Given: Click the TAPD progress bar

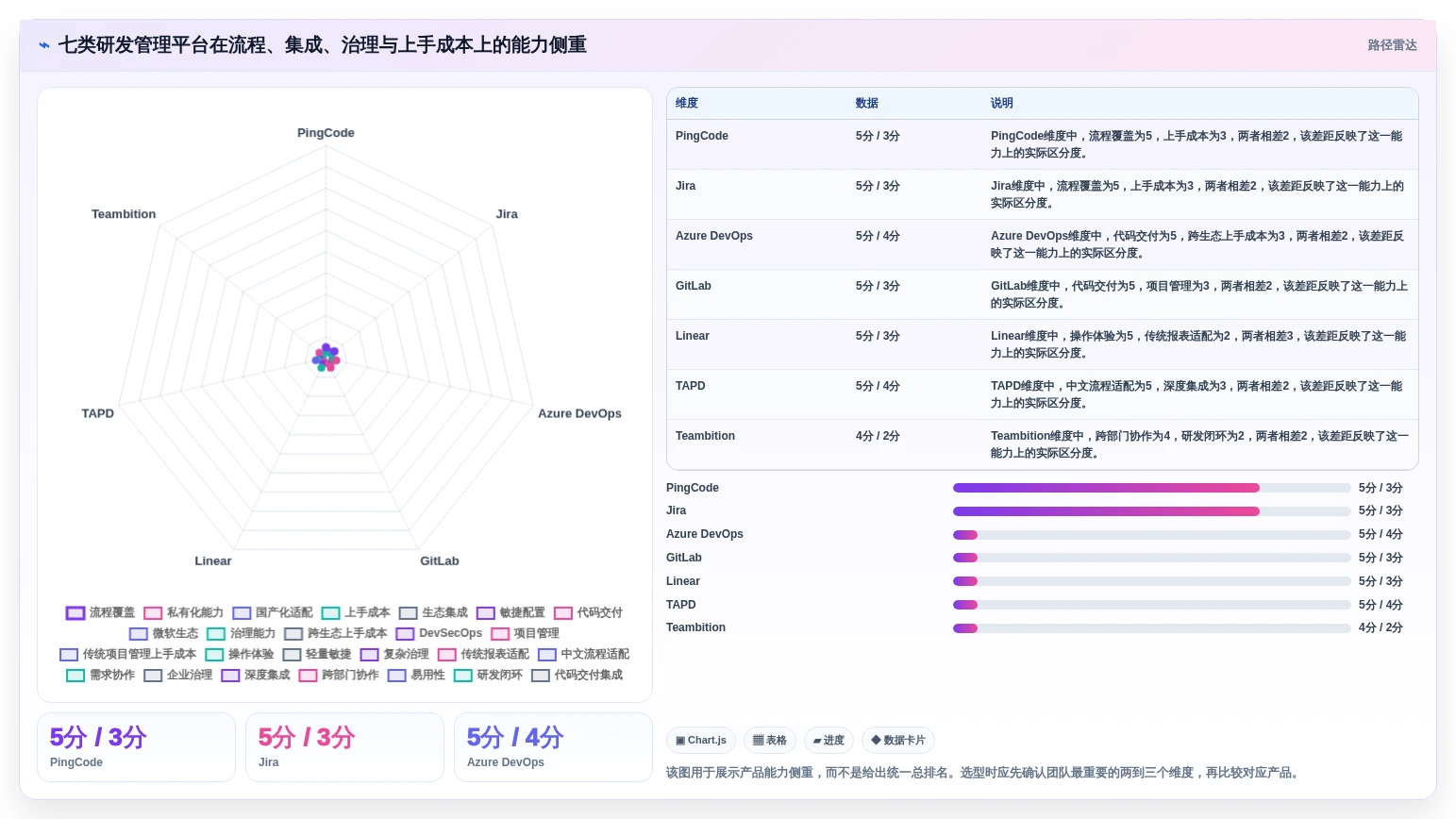Looking at the screenshot, I should pyautogui.click(x=1151, y=605).
